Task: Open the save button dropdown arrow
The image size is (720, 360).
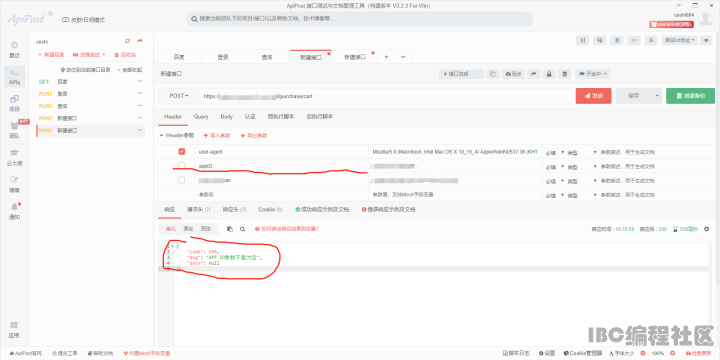Action: [657, 96]
